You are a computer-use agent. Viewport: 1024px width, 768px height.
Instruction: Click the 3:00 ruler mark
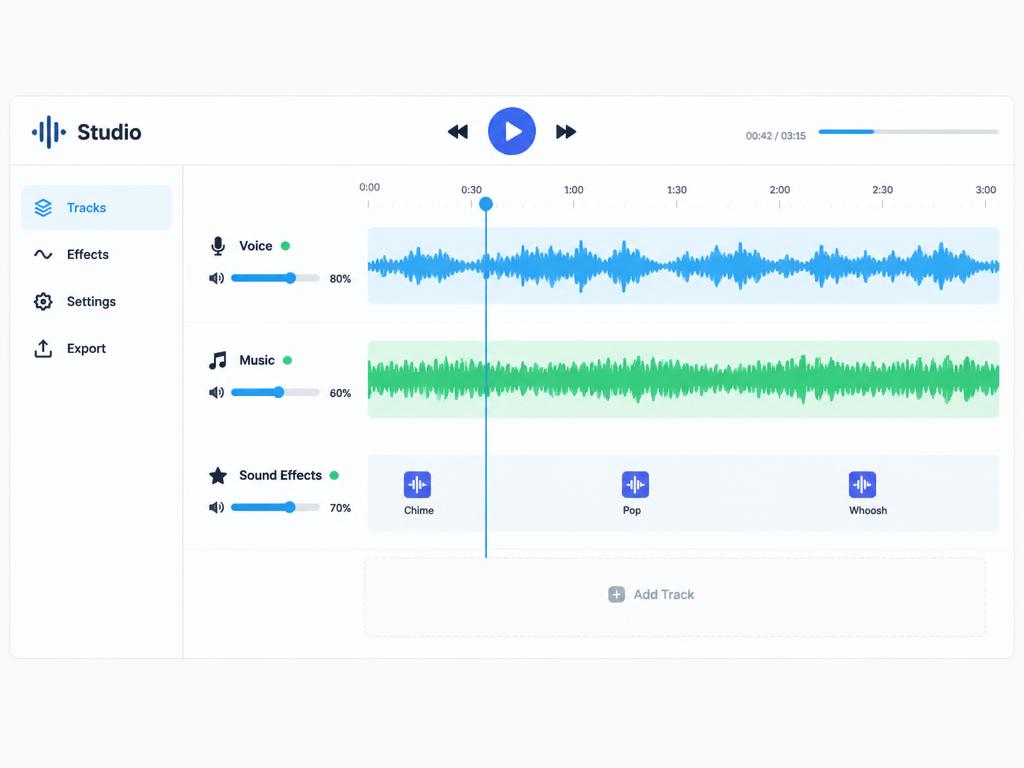click(x=985, y=190)
